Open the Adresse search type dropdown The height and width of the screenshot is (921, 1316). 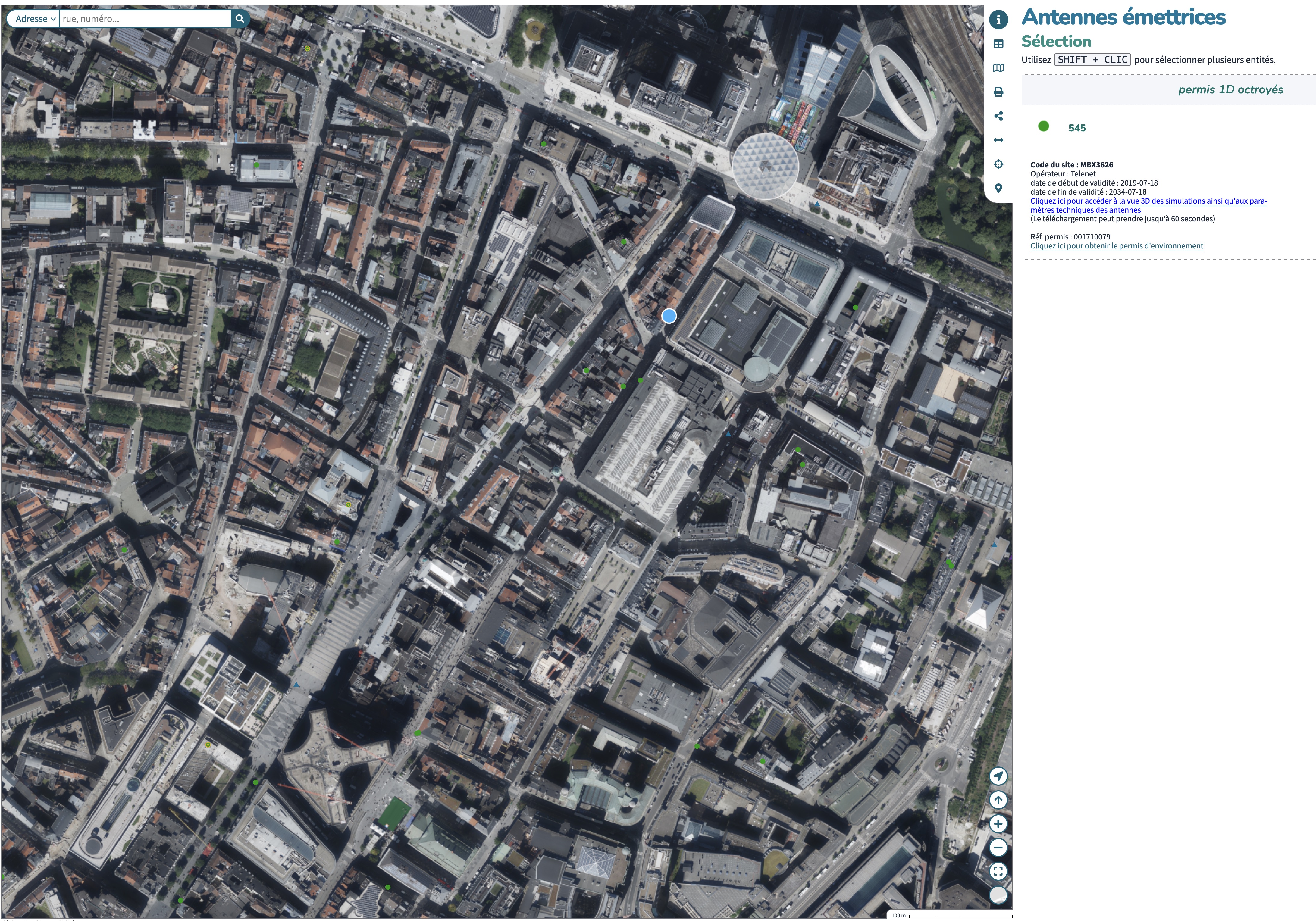click(33, 19)
